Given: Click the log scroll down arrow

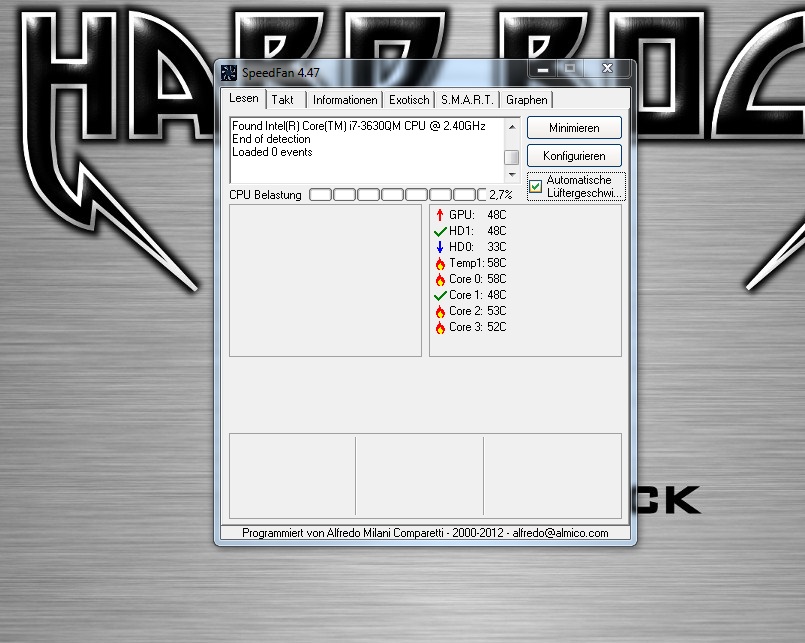Looking at the screenshot, I should [512, 175].
